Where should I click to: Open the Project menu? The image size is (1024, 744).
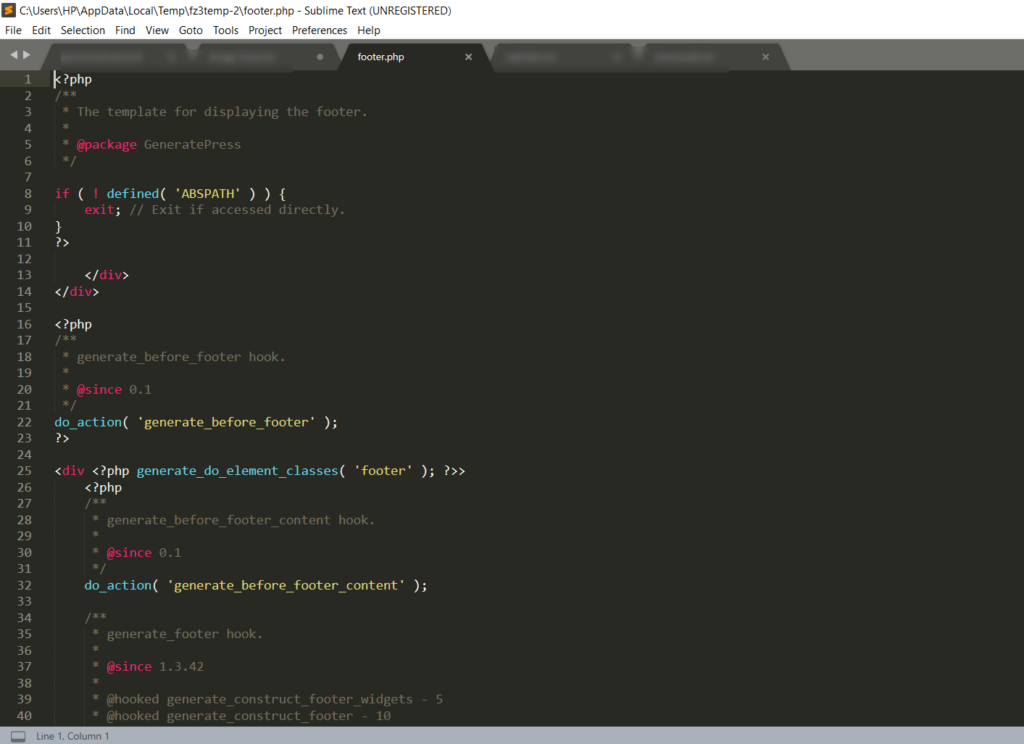(x=265, y=30)
